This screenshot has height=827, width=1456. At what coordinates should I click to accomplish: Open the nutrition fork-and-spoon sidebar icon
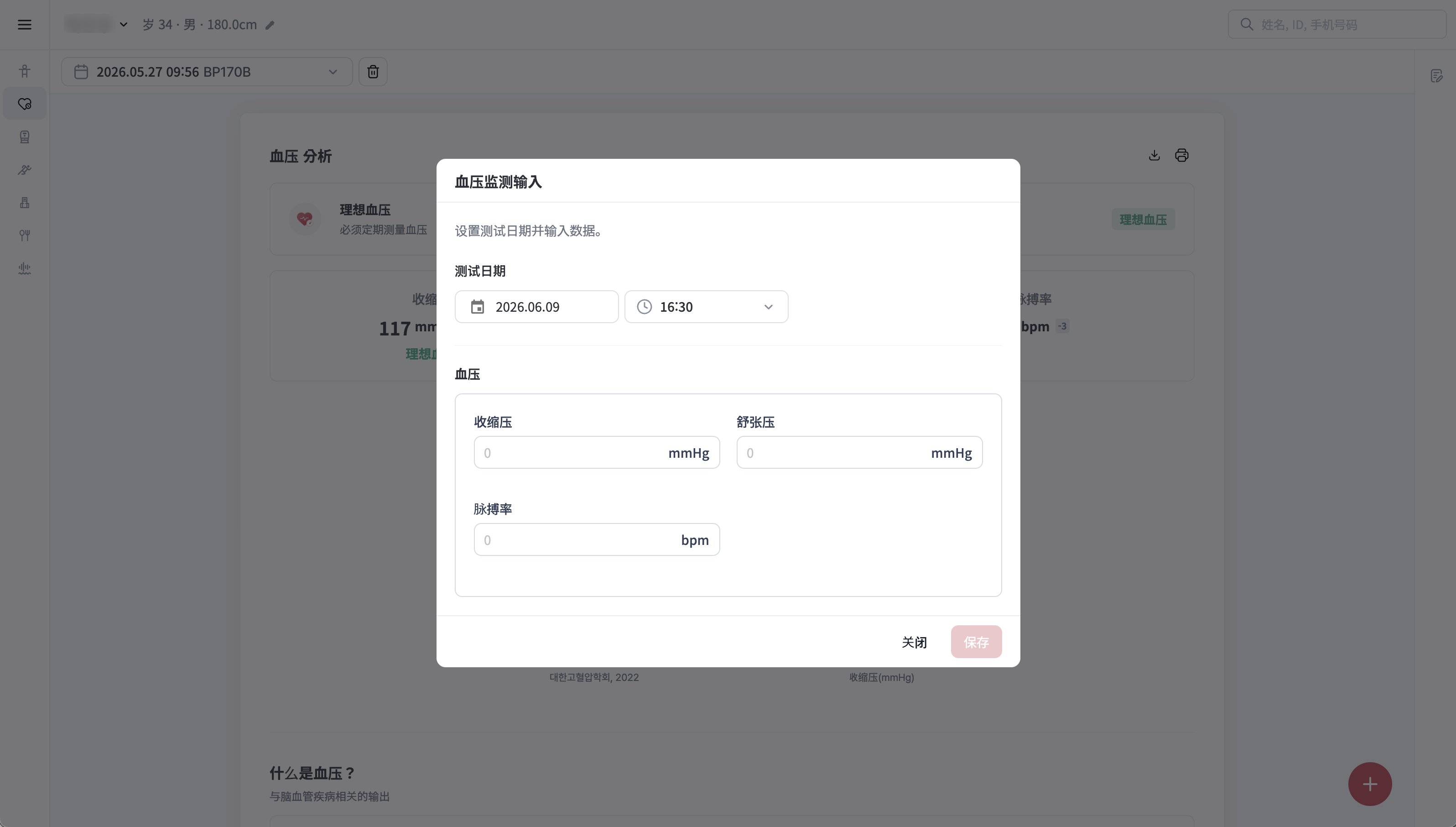click(x=25, y=235)
